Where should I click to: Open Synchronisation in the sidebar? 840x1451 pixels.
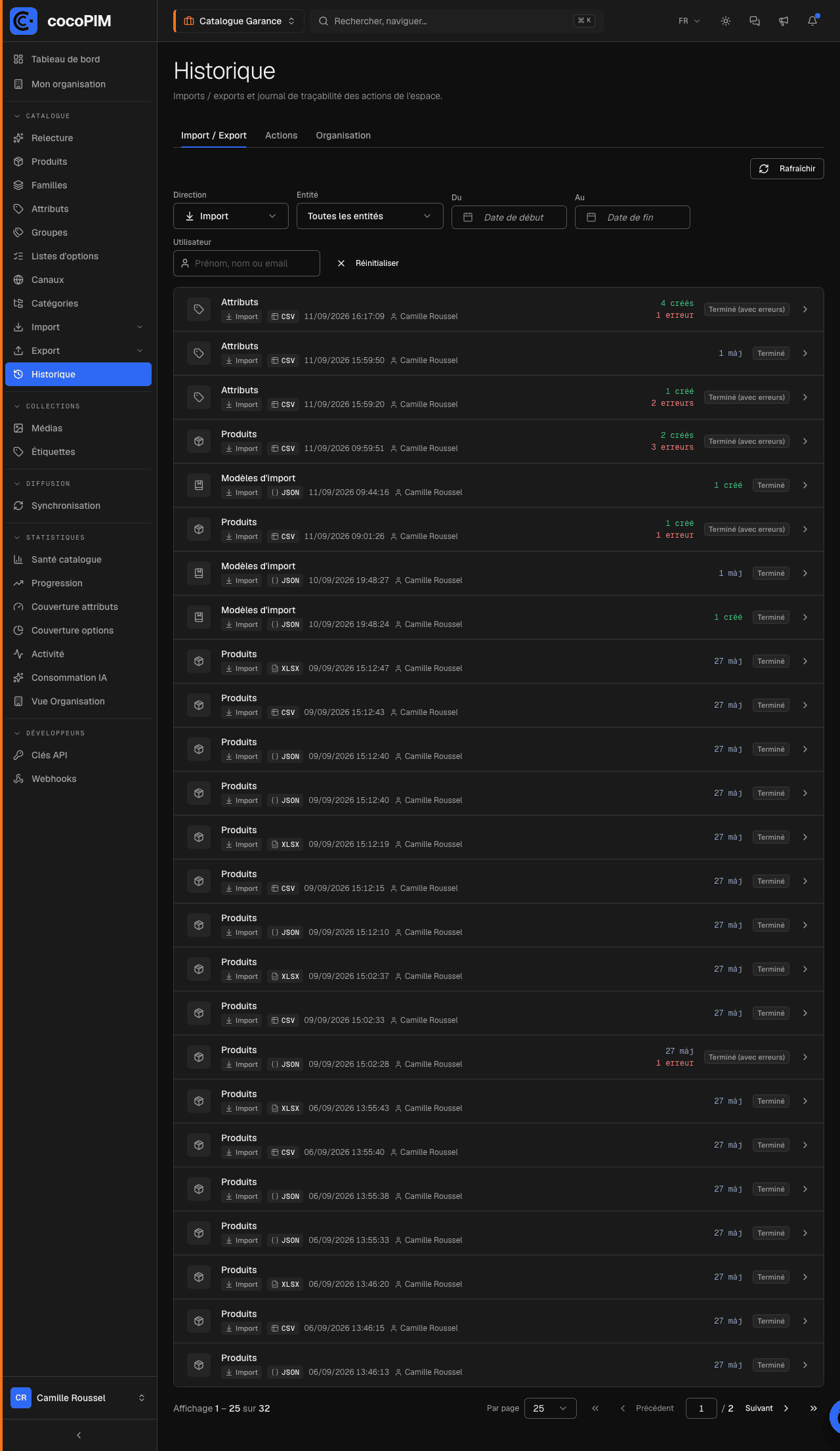click(x=78, y=506)
